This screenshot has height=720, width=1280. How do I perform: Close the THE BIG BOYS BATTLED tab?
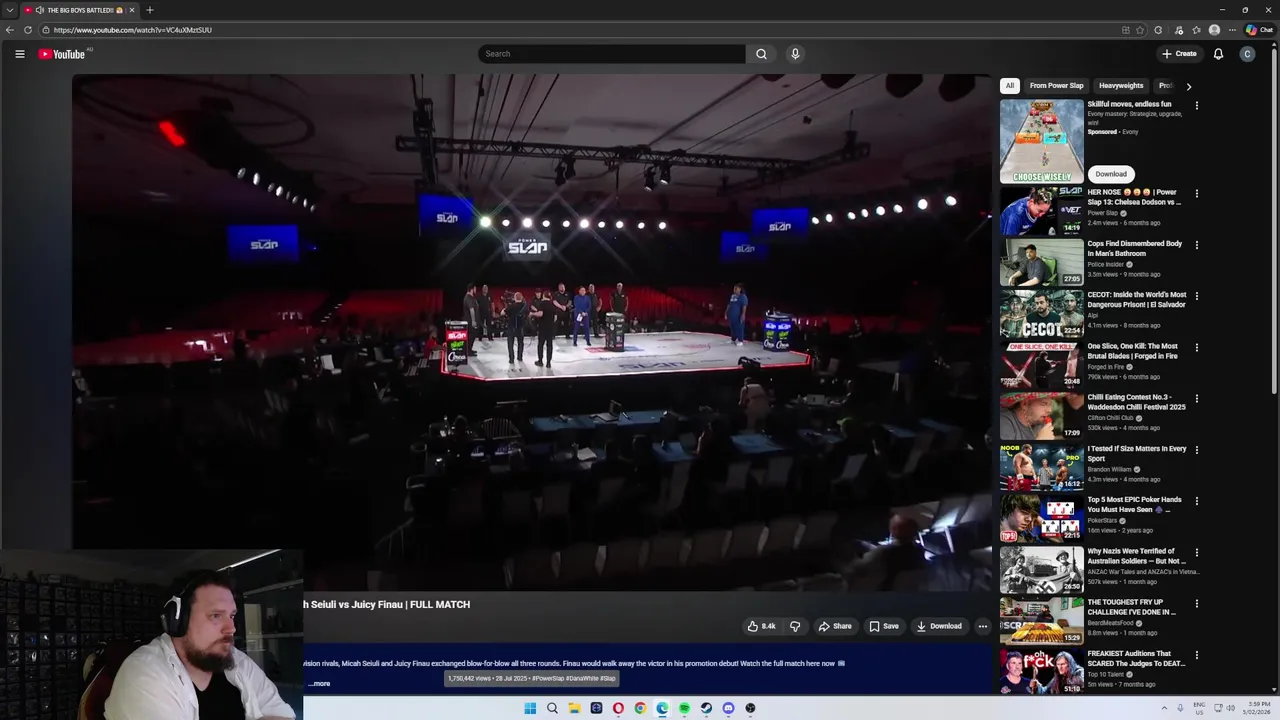(131, 10)
